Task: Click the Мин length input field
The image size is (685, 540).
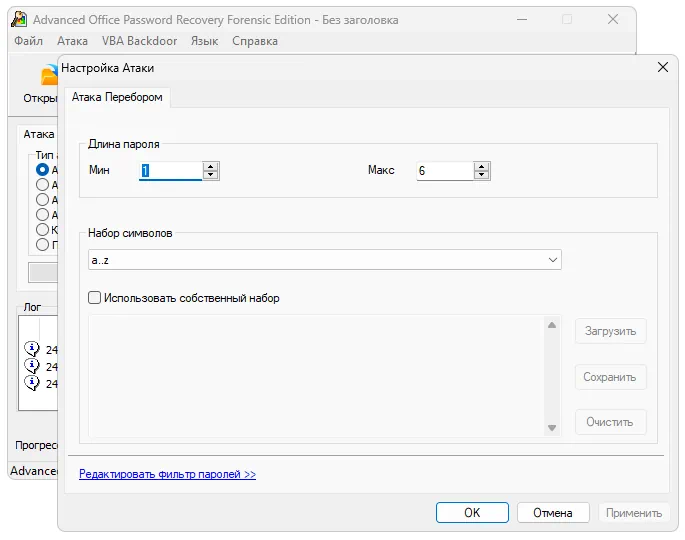Action: (x=171, y=170)
